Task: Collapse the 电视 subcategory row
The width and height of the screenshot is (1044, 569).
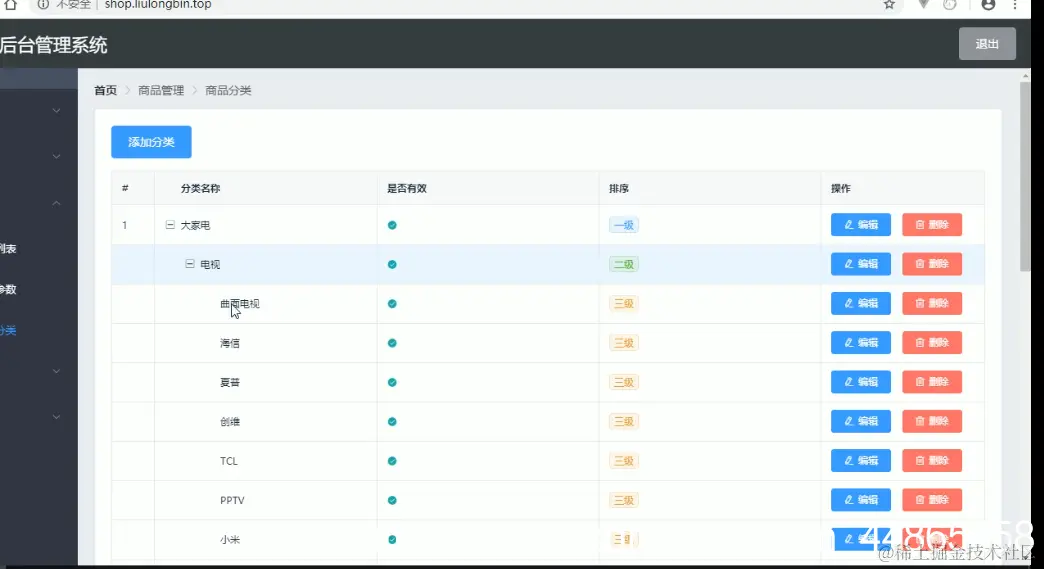Action: tap(190, 264)
